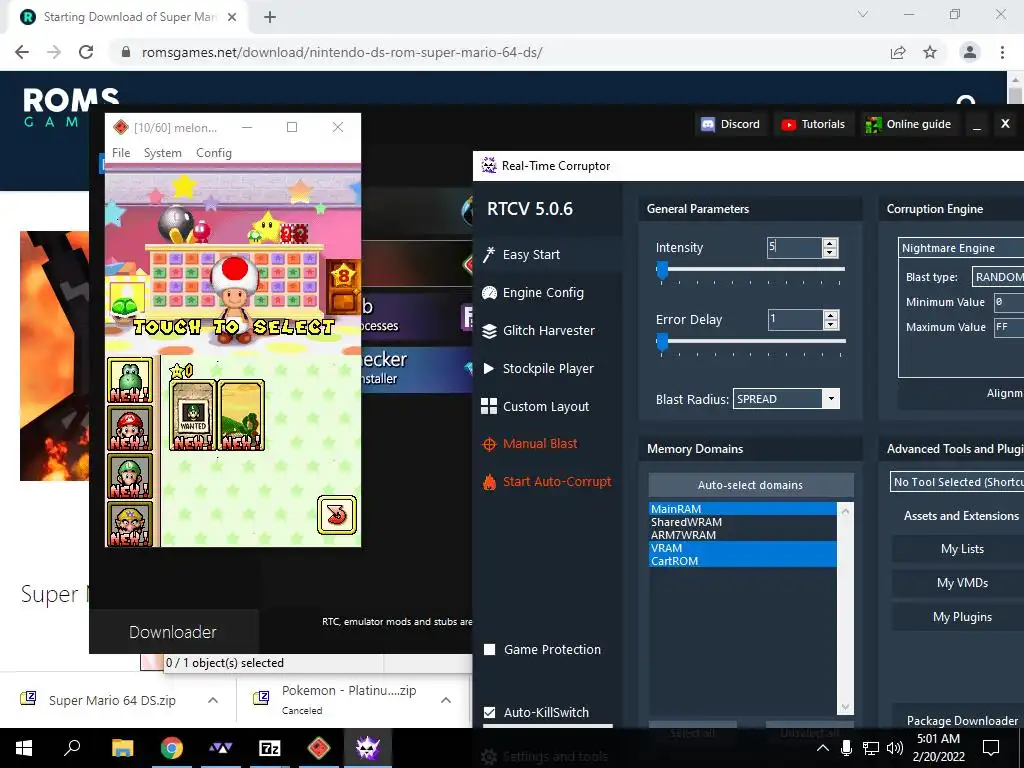Open Custom Layout grid icon
The image size is (1024, 768).
click(488, 406)
